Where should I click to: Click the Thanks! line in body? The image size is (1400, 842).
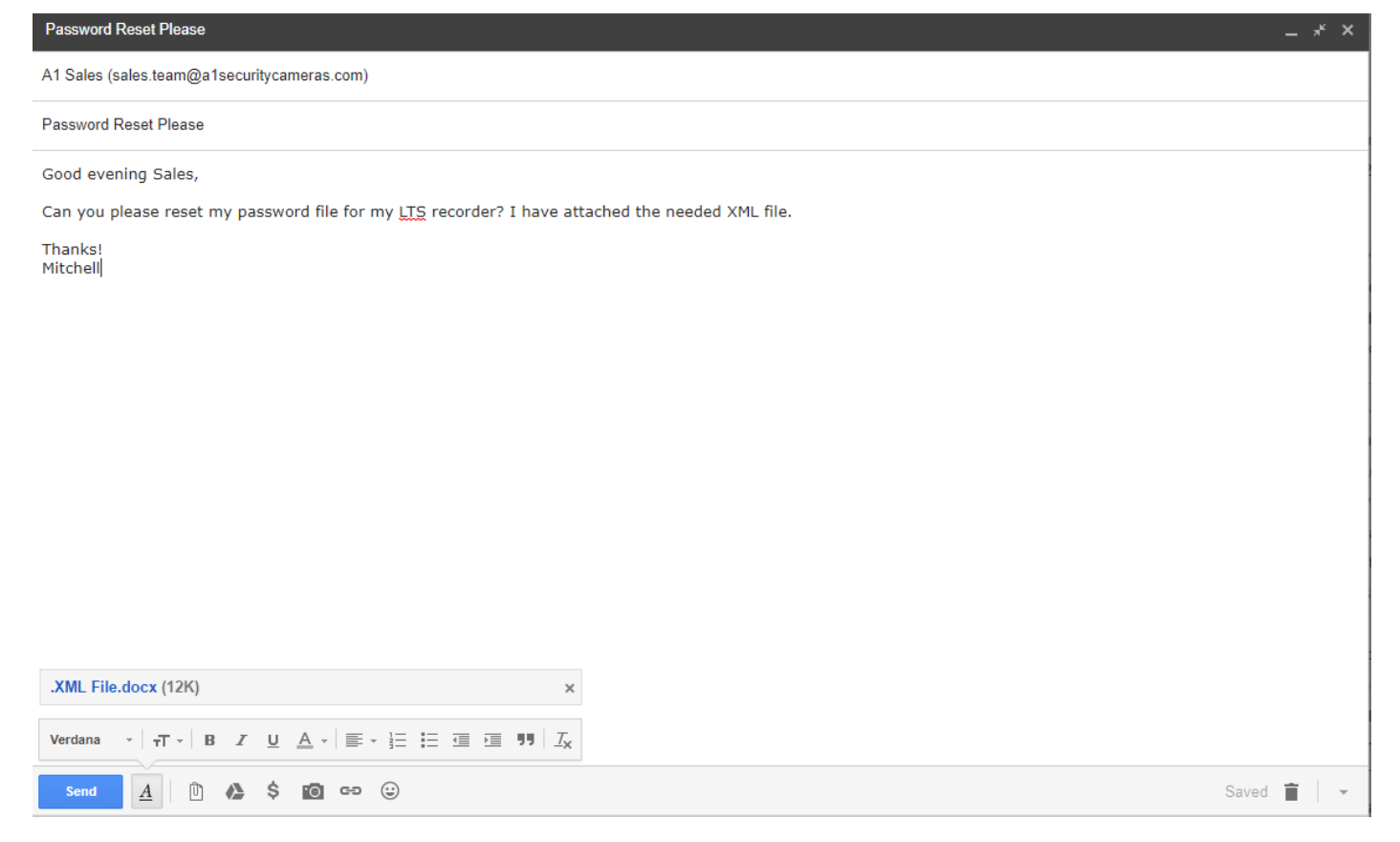pyautogui.click(x=72, y=249)
